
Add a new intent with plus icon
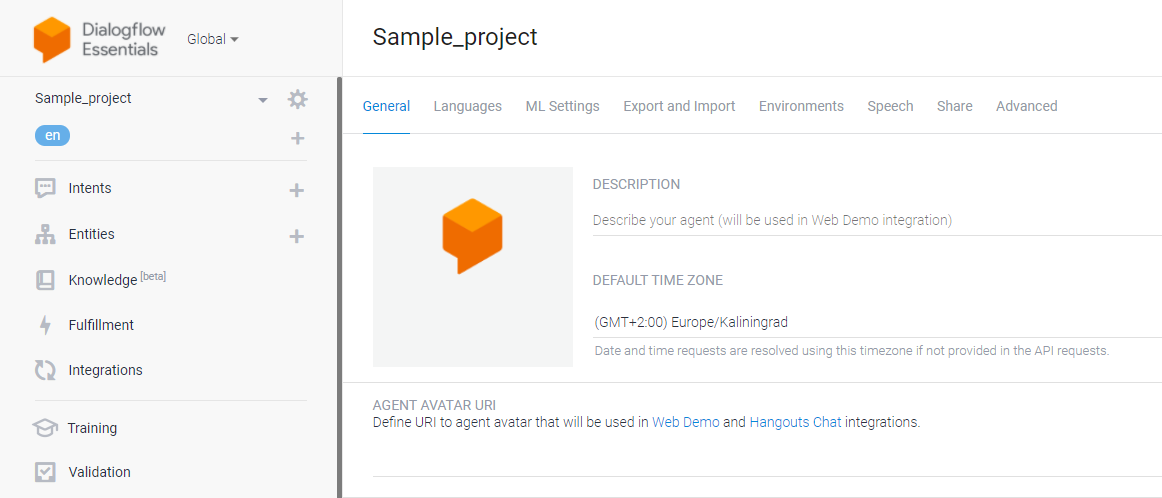click(296, 190)
